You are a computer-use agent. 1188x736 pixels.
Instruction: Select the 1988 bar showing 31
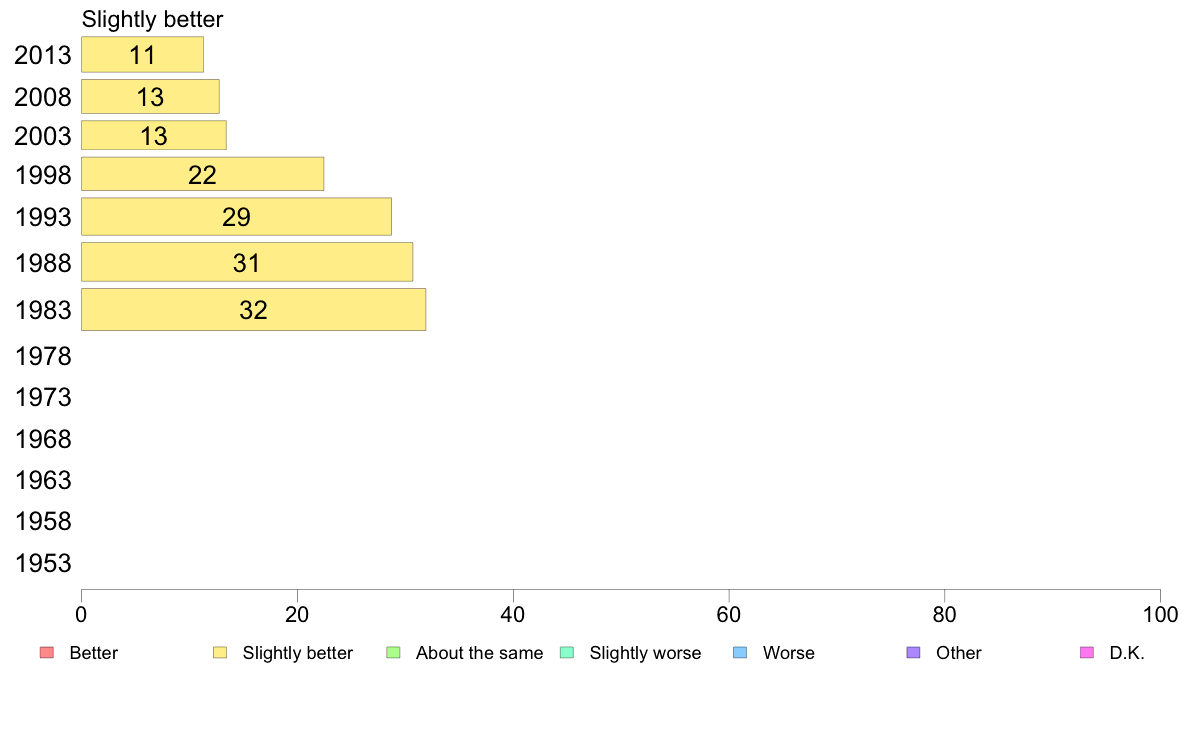click(x=247, y=262)
